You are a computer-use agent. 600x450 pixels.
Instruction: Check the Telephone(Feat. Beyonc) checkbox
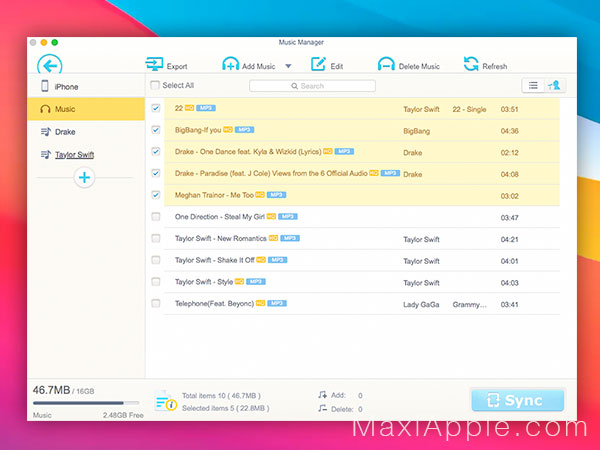[x=156, y=303]
